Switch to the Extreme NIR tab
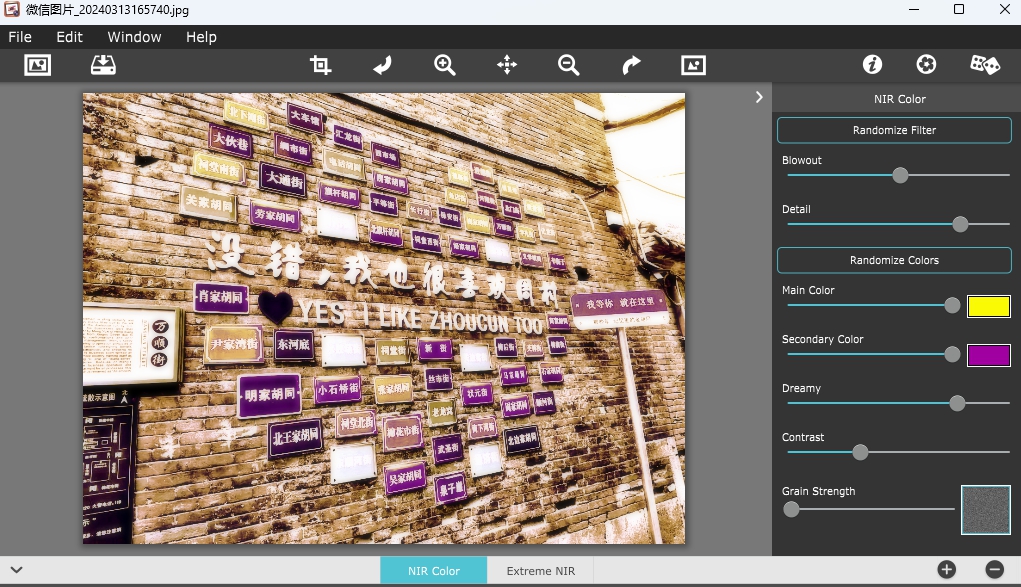This screenshot has width=1021, height=587. [540, 571]
